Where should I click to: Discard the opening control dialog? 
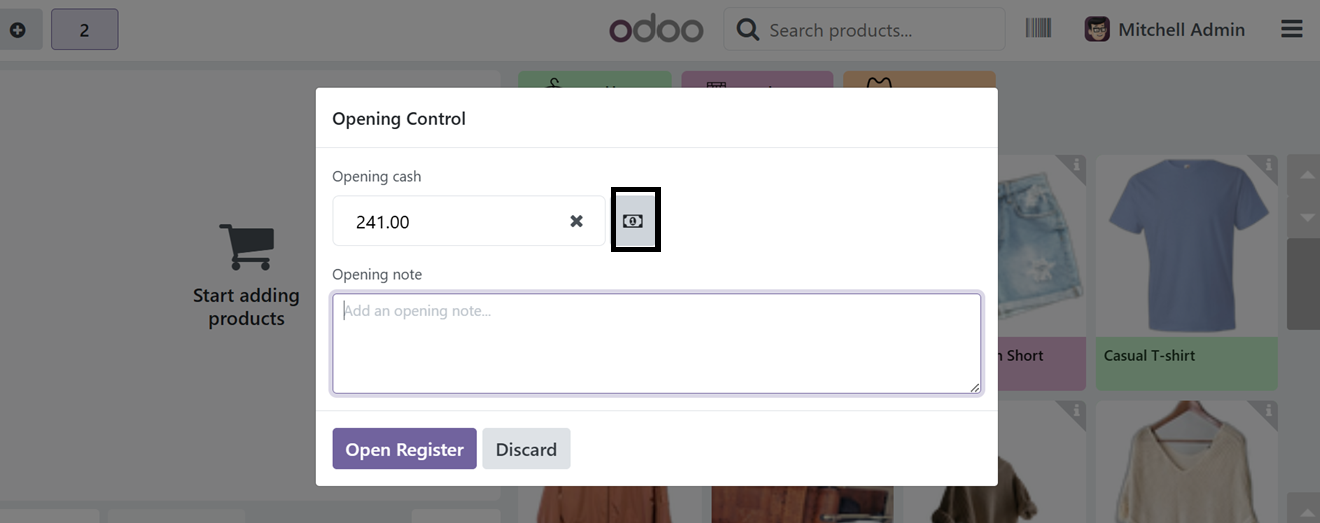tap(526, 449)
